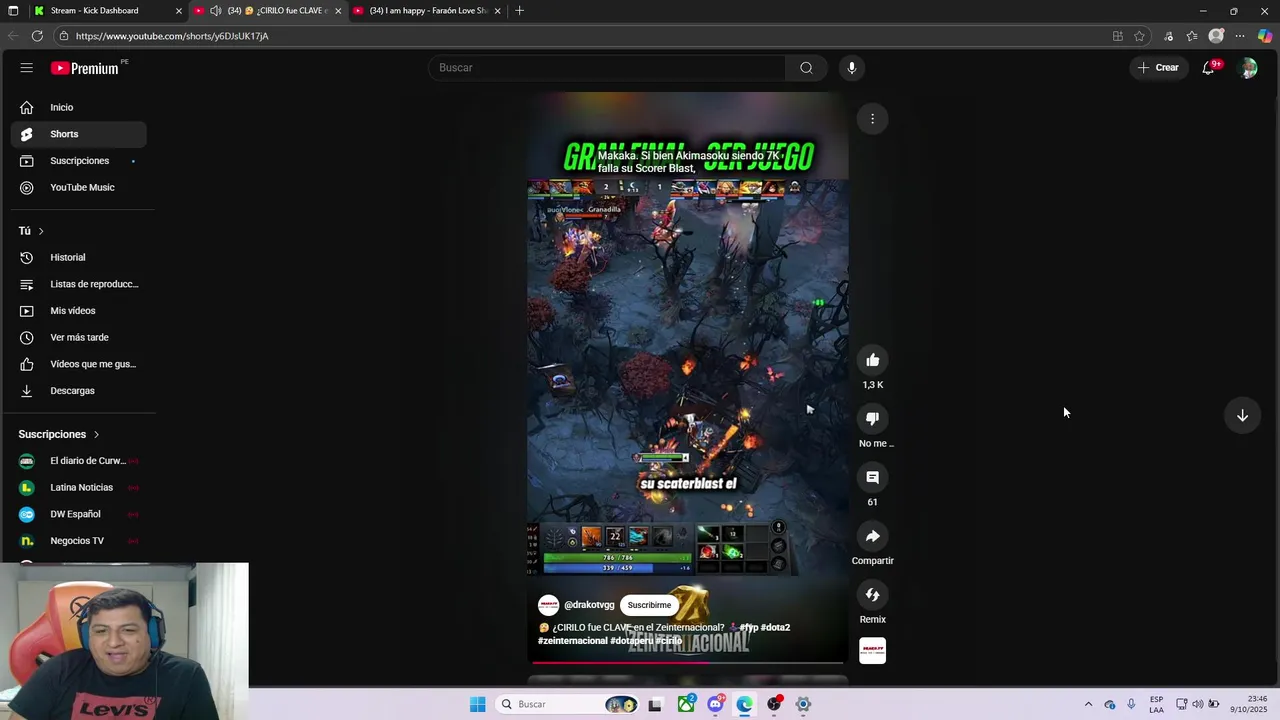Open Discord from taskbar
The height and width of the screenshot is (720, 1280).
(x=715, y=704)
